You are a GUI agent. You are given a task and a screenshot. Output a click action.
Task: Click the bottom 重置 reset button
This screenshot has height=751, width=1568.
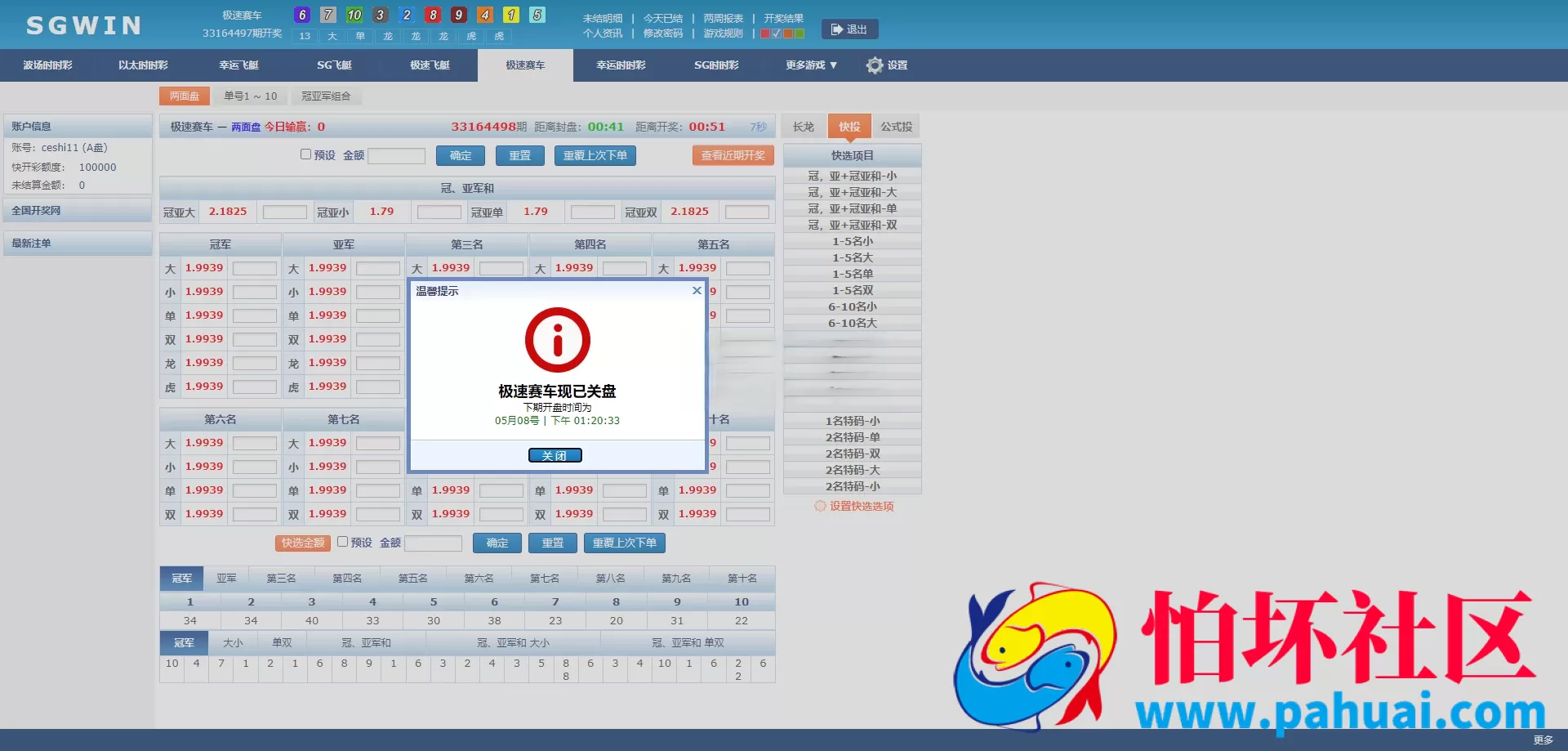(553, 543)
